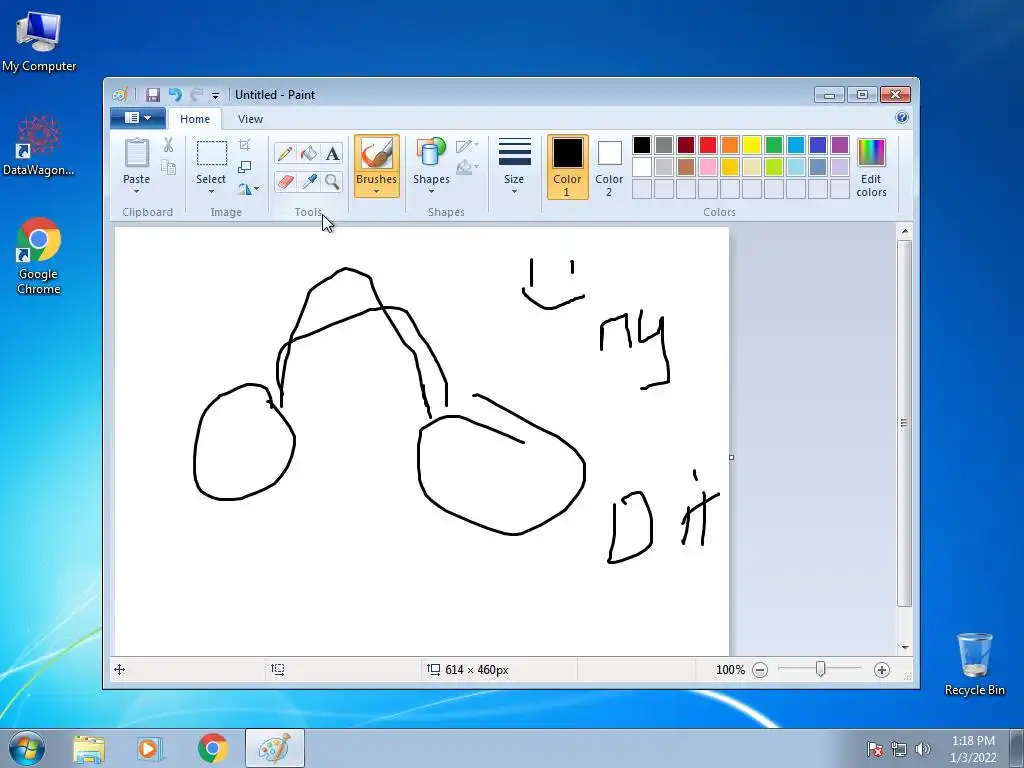Click the Cut scissors icon

coord(168,145)
